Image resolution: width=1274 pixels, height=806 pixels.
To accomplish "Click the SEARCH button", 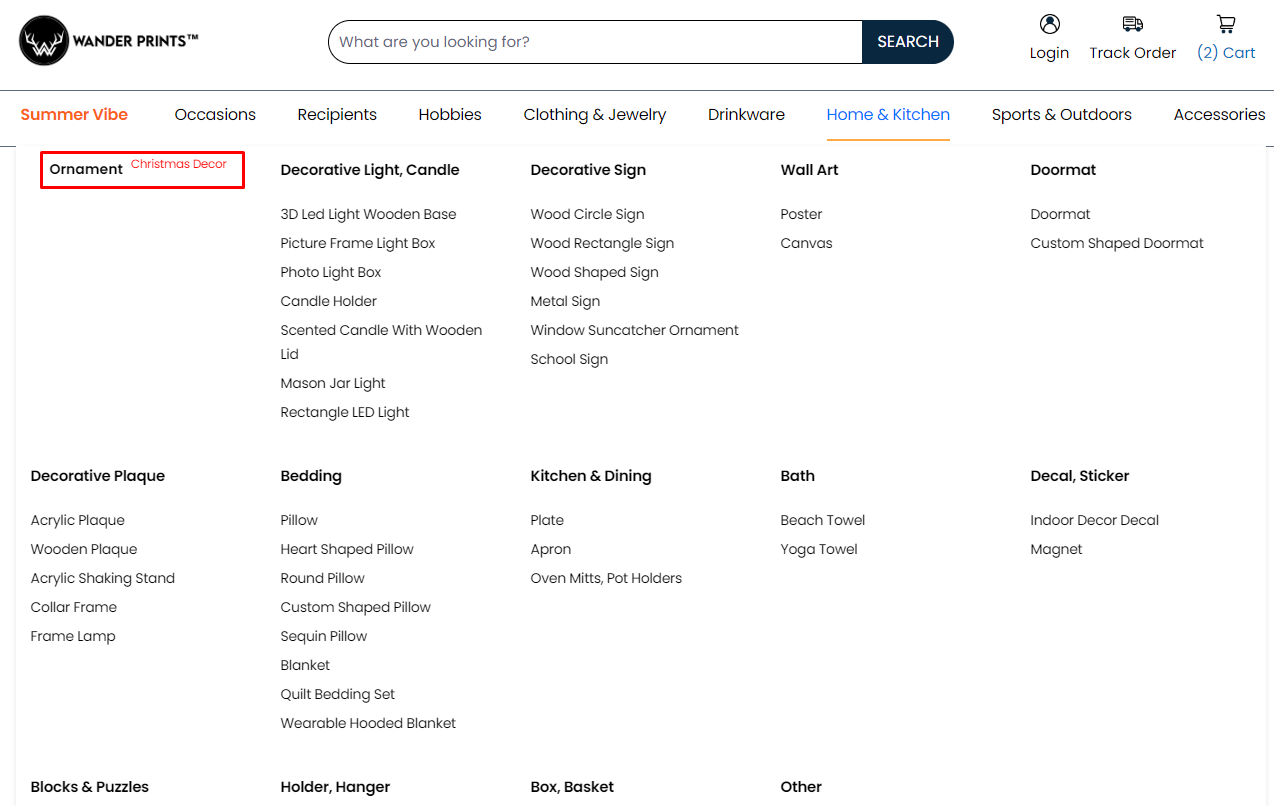I will pos(908,42).
